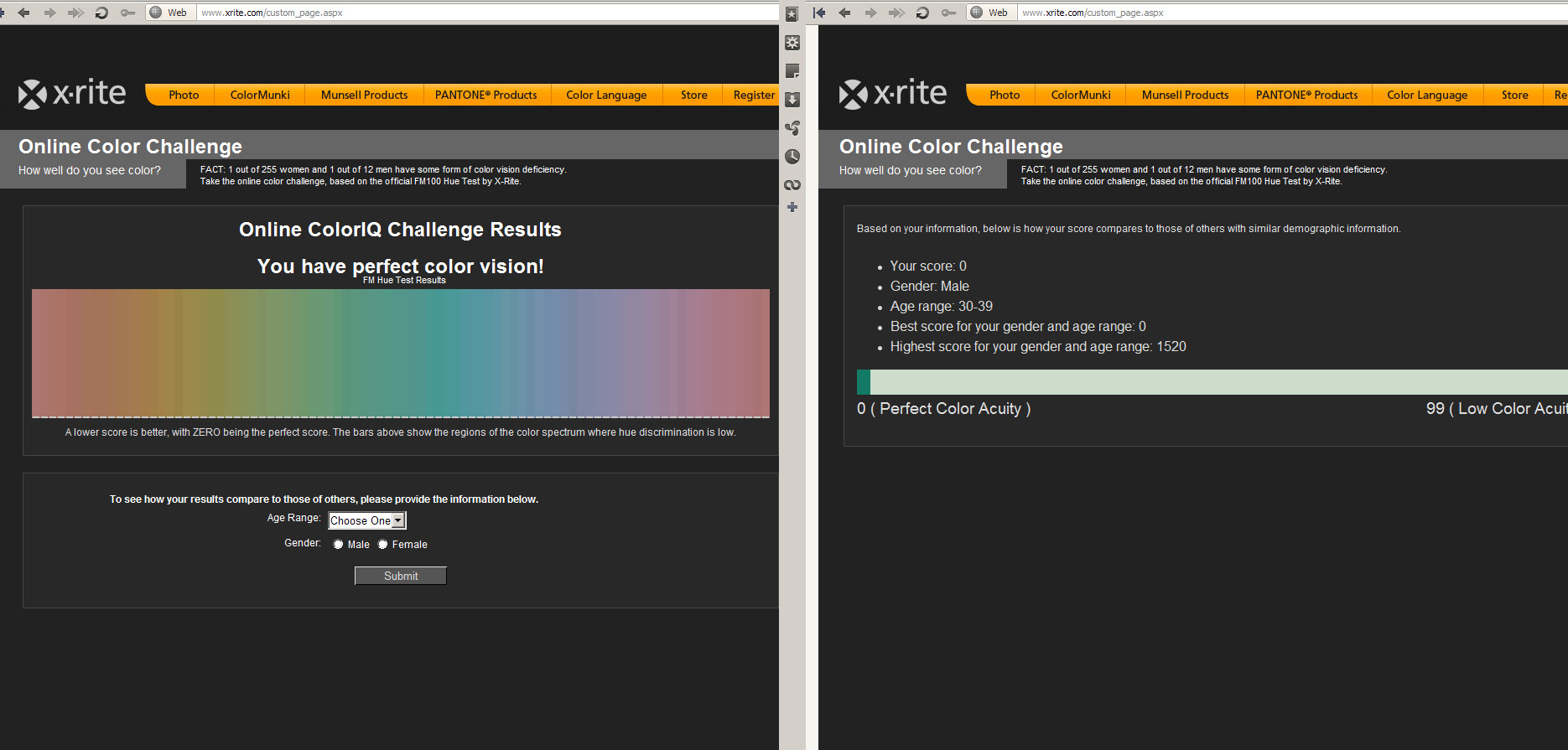Image resolution: width=1568 pixels, height=750 pixels.
Task: Click the Rewind icon in the right window
Action: click(x=820, y=13)
